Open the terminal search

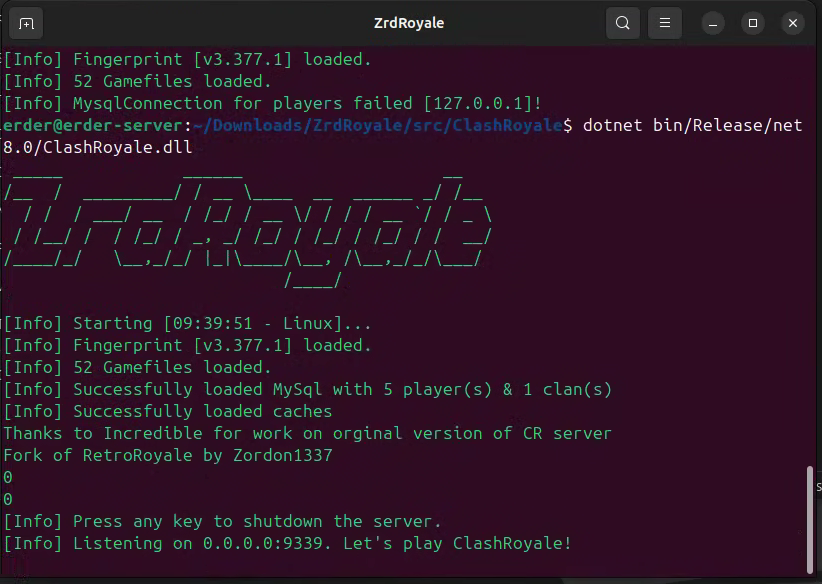point(622,23)
